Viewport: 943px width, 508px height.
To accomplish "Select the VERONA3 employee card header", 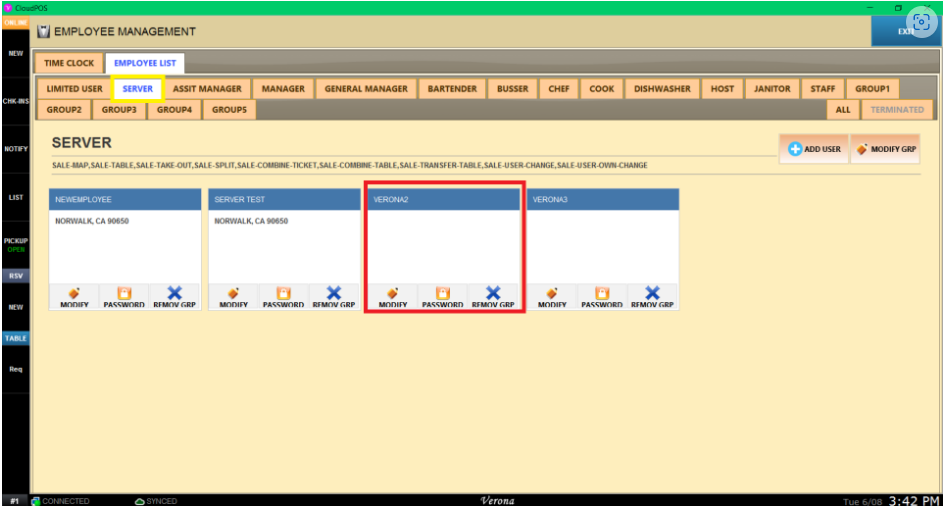I will tap(602, 199).
